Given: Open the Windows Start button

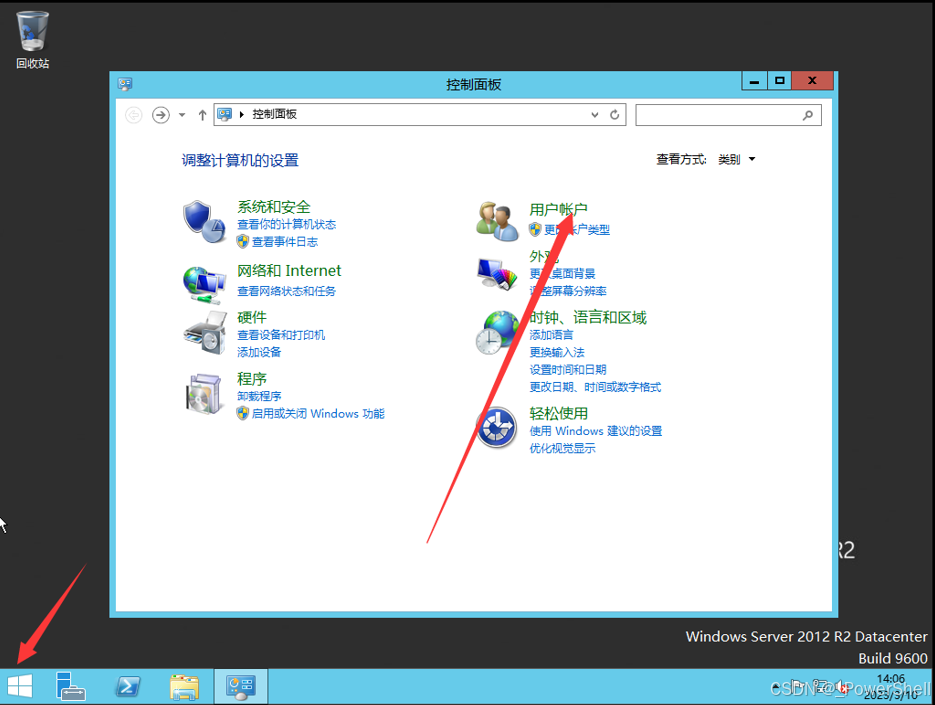Looking at the screenshot, I should click(20, 686).
